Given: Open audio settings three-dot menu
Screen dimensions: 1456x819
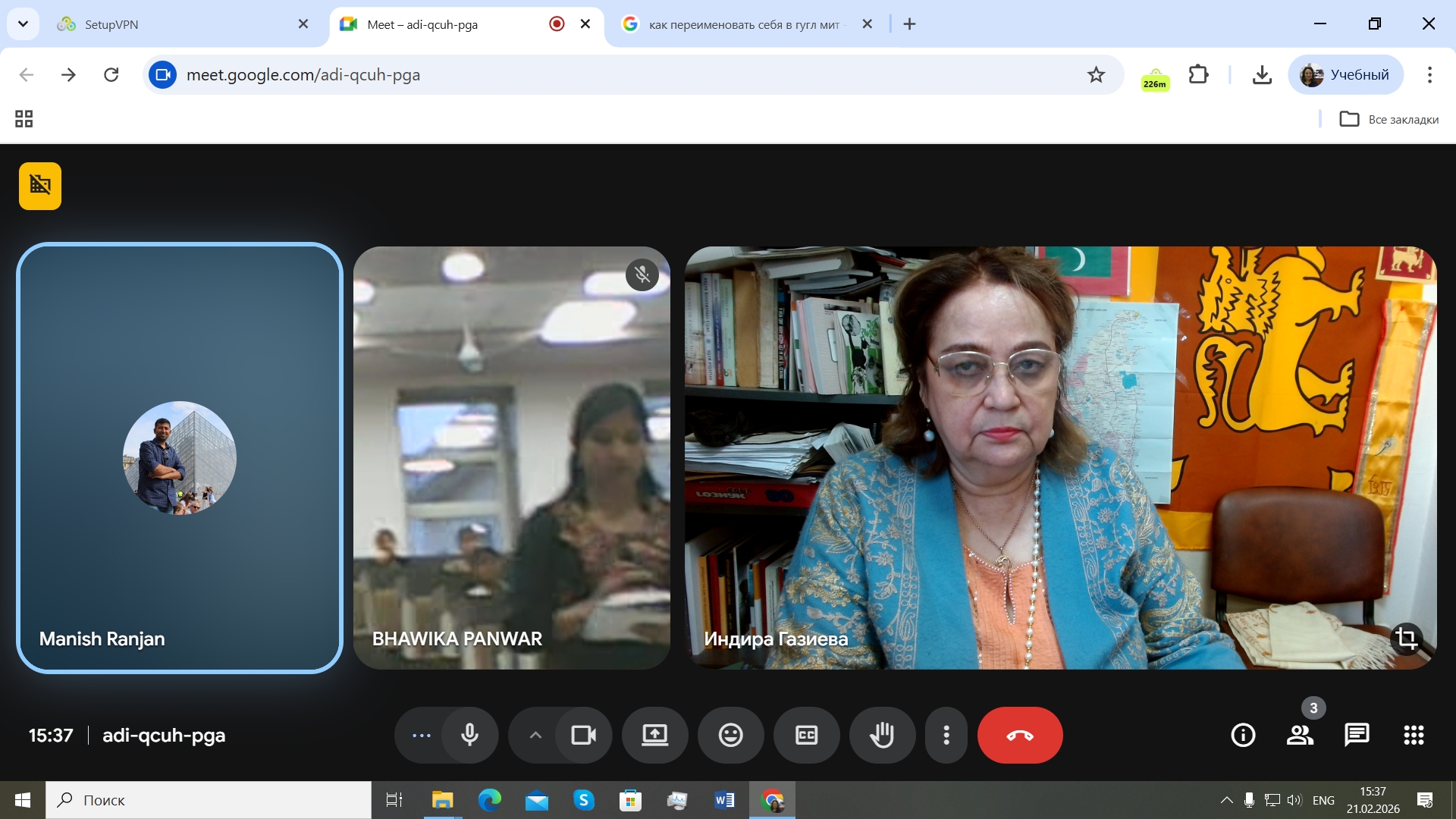Looking at the screenshot, I should click(421, 735).
